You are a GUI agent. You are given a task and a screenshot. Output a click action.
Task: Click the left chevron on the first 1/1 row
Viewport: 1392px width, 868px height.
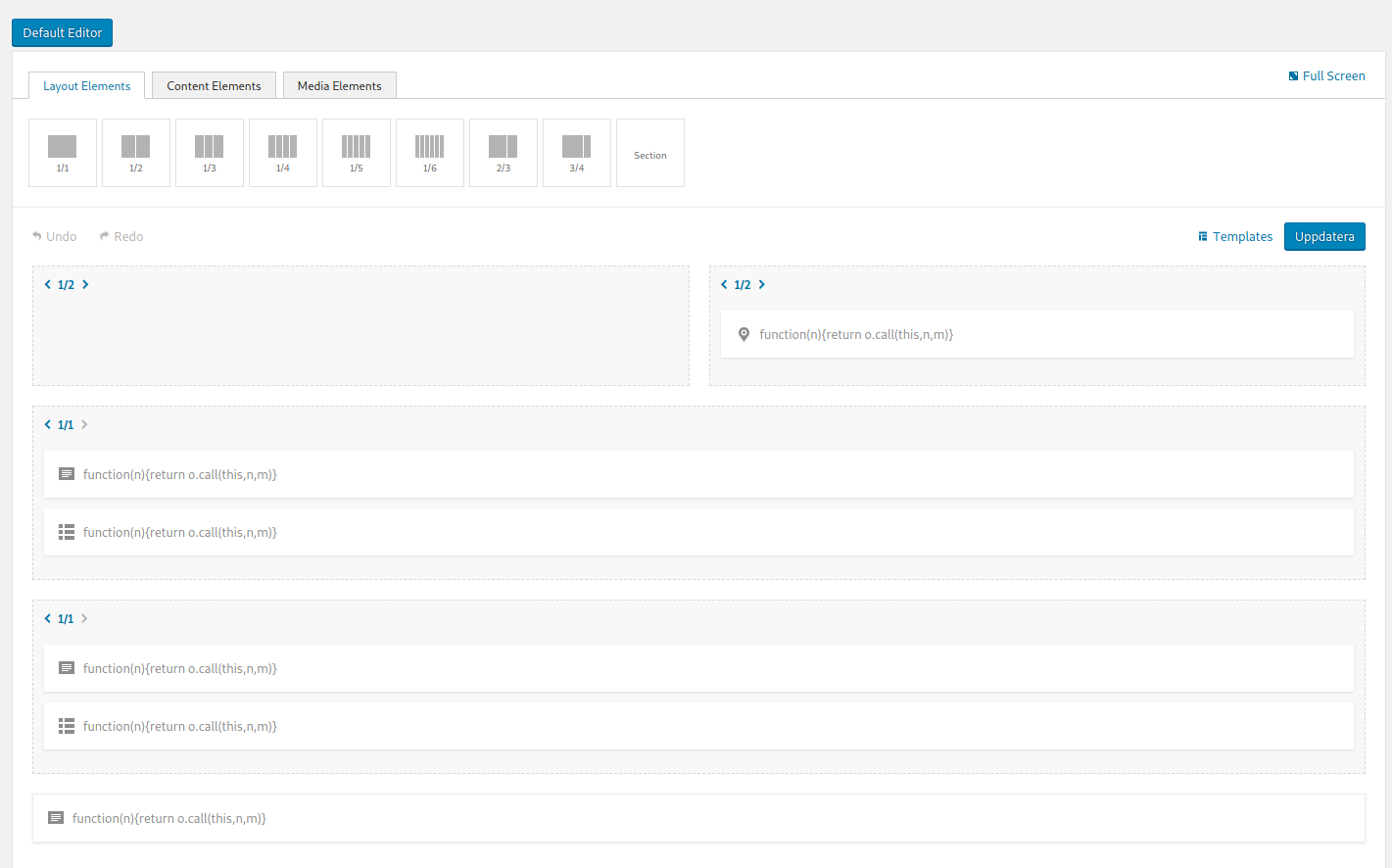tap(47, 424)
